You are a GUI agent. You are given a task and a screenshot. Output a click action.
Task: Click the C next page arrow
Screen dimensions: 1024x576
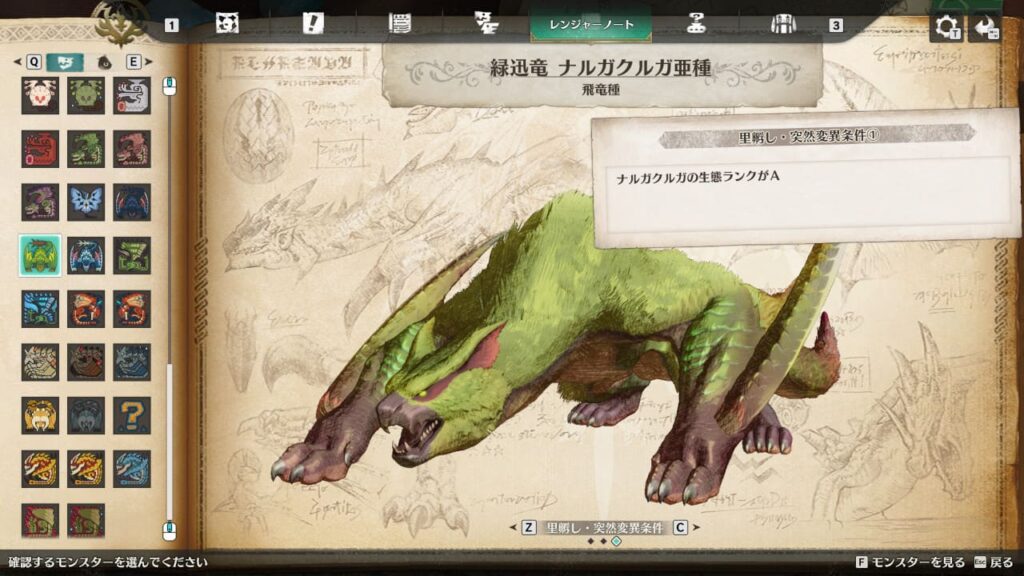tap(686, 527)
